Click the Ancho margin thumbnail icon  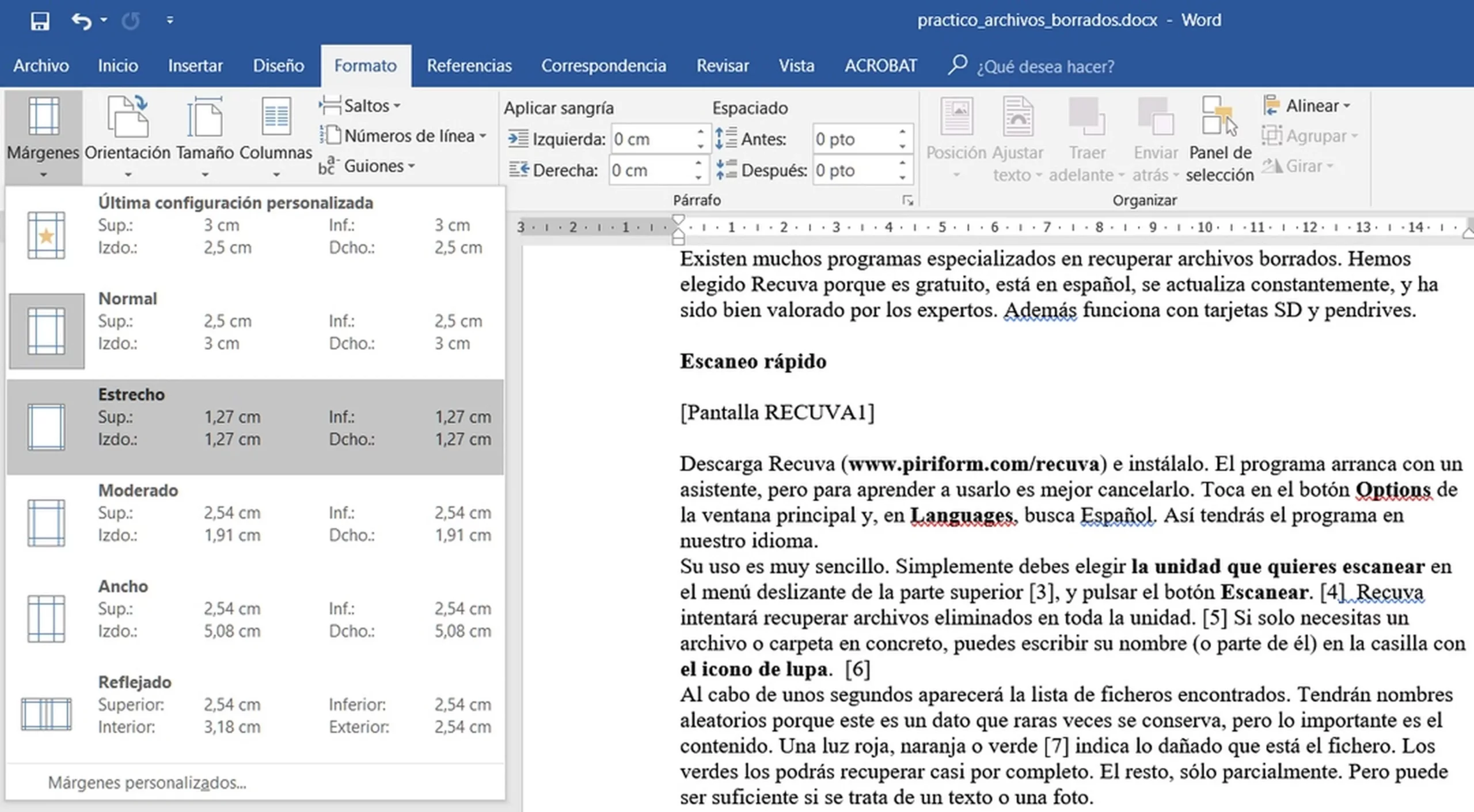tap(46, 619)
